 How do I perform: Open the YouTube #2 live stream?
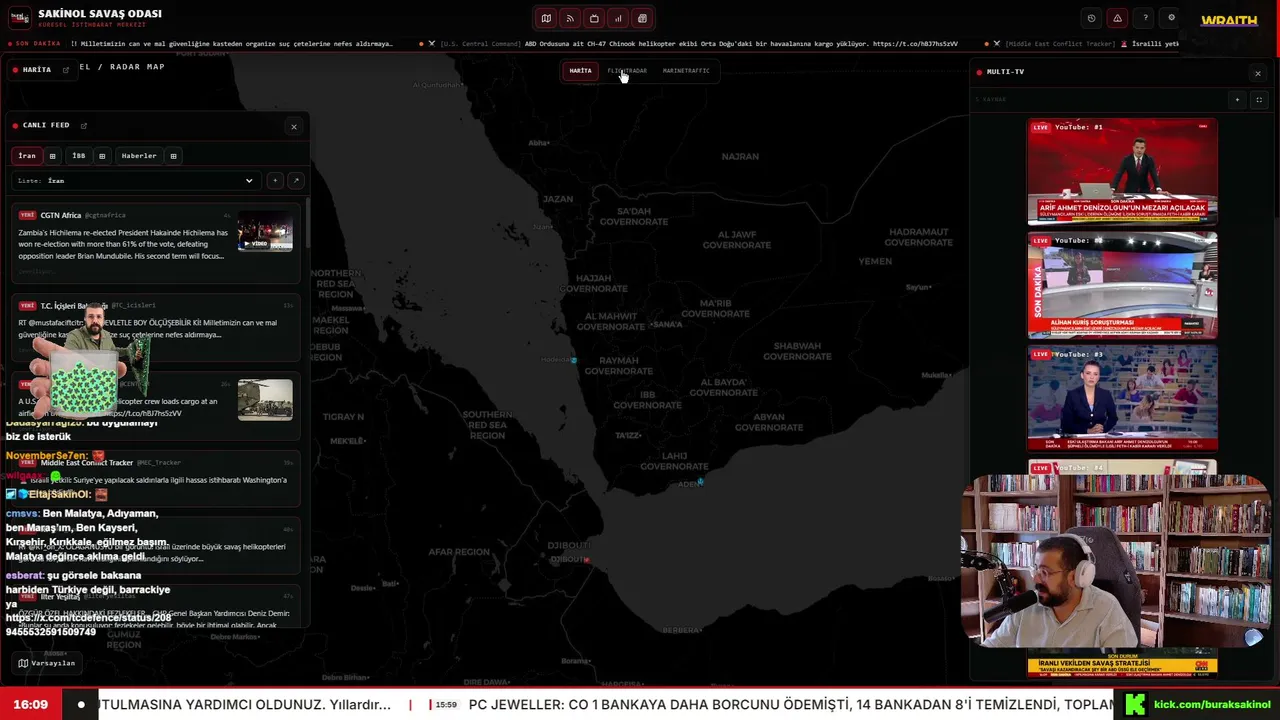click(x=1122, y=285)
